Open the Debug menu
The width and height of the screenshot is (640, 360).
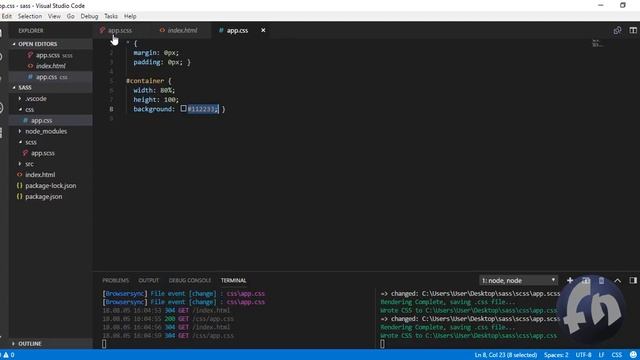[89, 16]
